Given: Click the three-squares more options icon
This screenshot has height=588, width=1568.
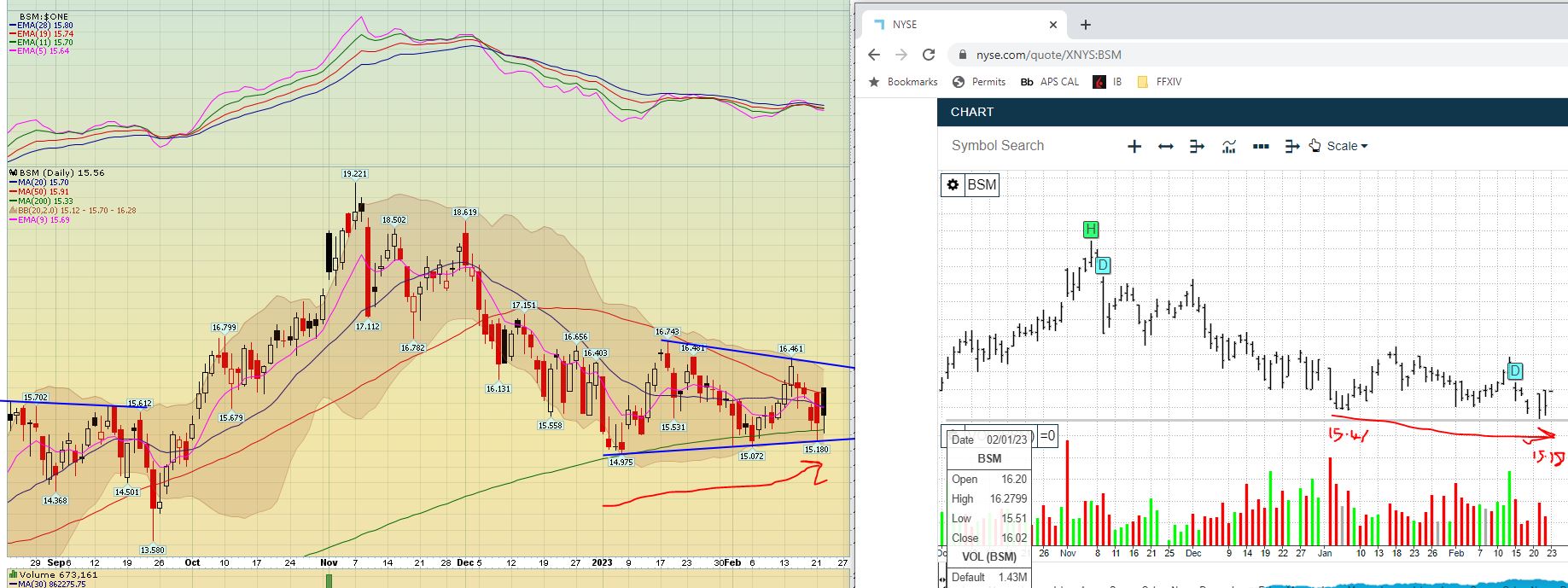Looking at the screenshot, I should [1260, 147].
